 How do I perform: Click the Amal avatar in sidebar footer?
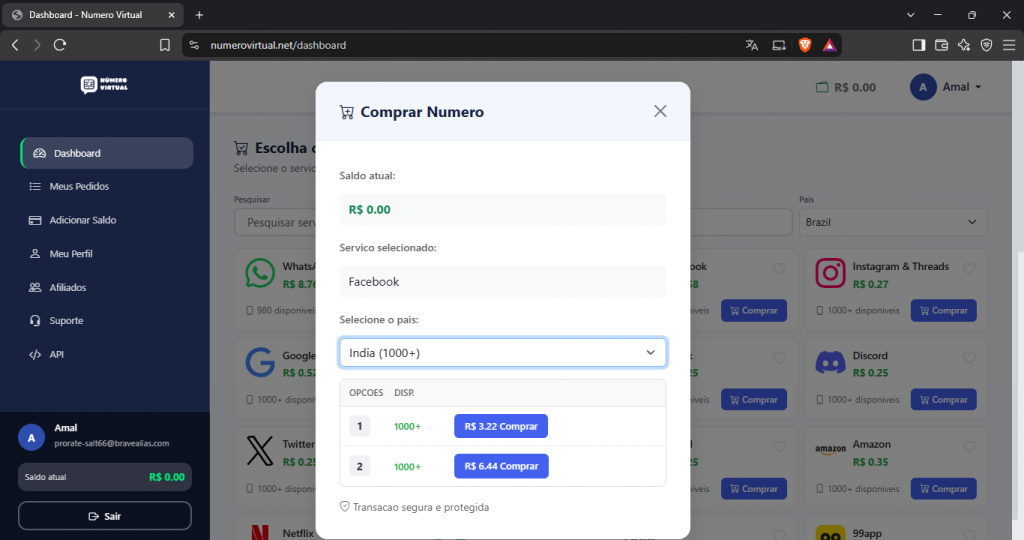click(31, 437)
